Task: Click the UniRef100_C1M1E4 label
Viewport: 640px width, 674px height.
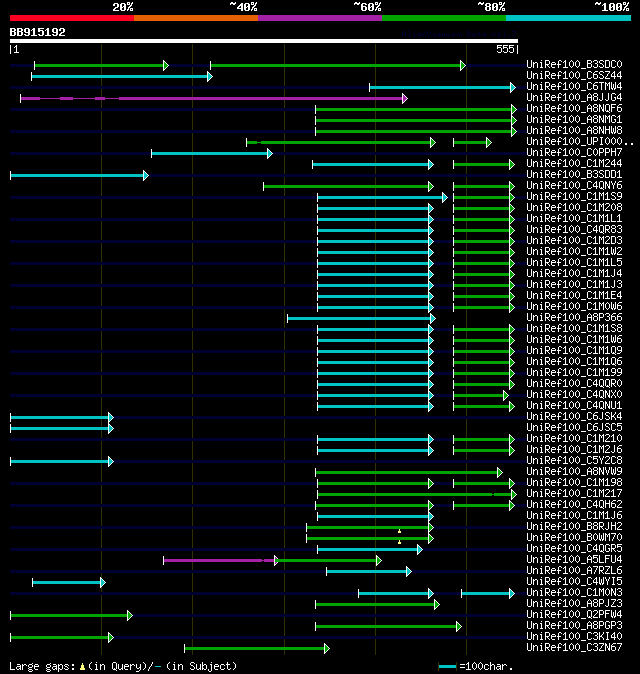Action: [574, 295]
